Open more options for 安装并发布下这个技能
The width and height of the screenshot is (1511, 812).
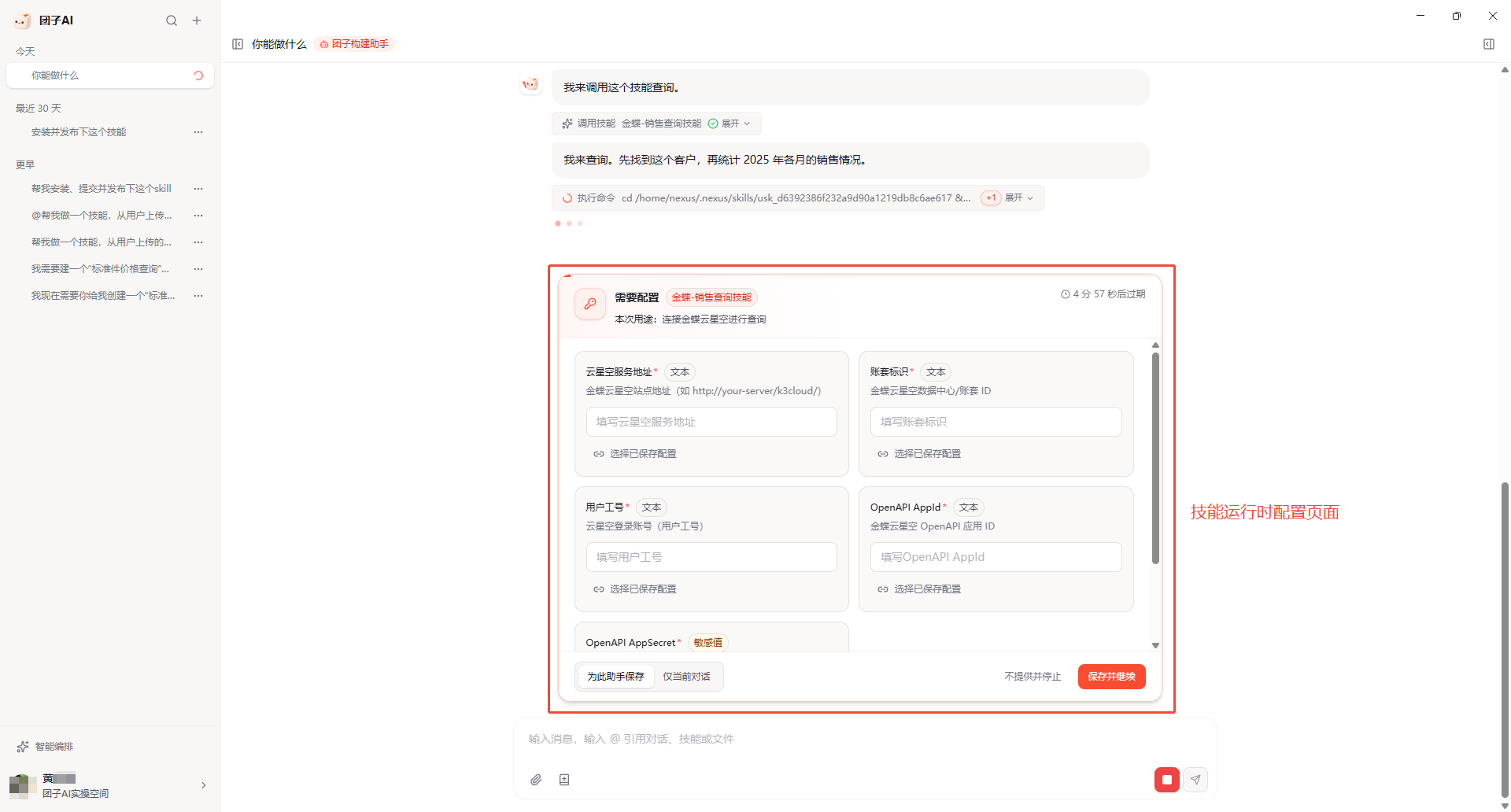tap(198, 132)
